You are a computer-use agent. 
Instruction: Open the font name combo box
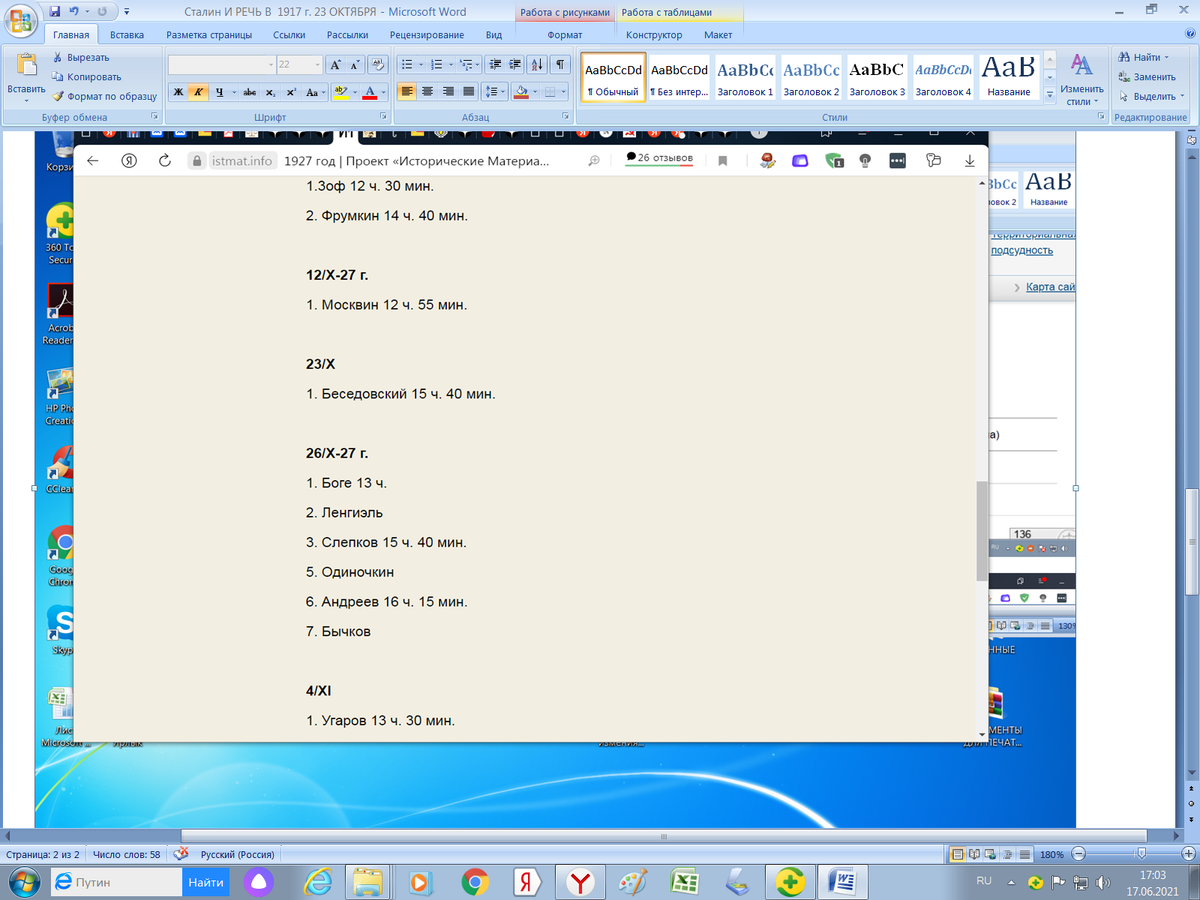click(221, 64)
